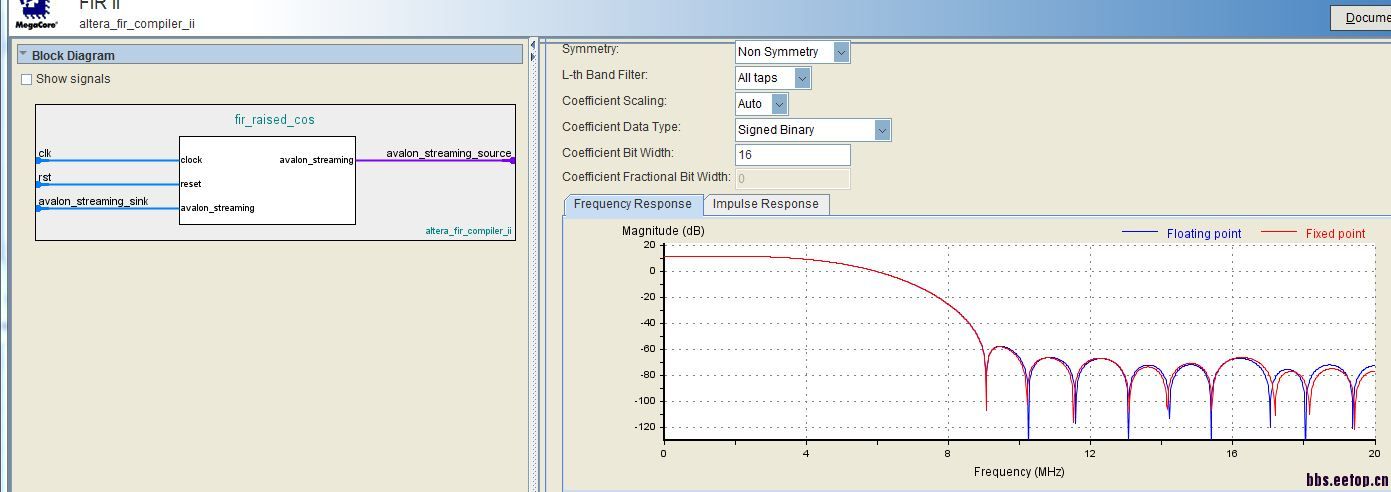Viewport: 1391px width, 492px height.
Task: Click the lower expand arrow on the panel splitter
Action: [532, 57]
